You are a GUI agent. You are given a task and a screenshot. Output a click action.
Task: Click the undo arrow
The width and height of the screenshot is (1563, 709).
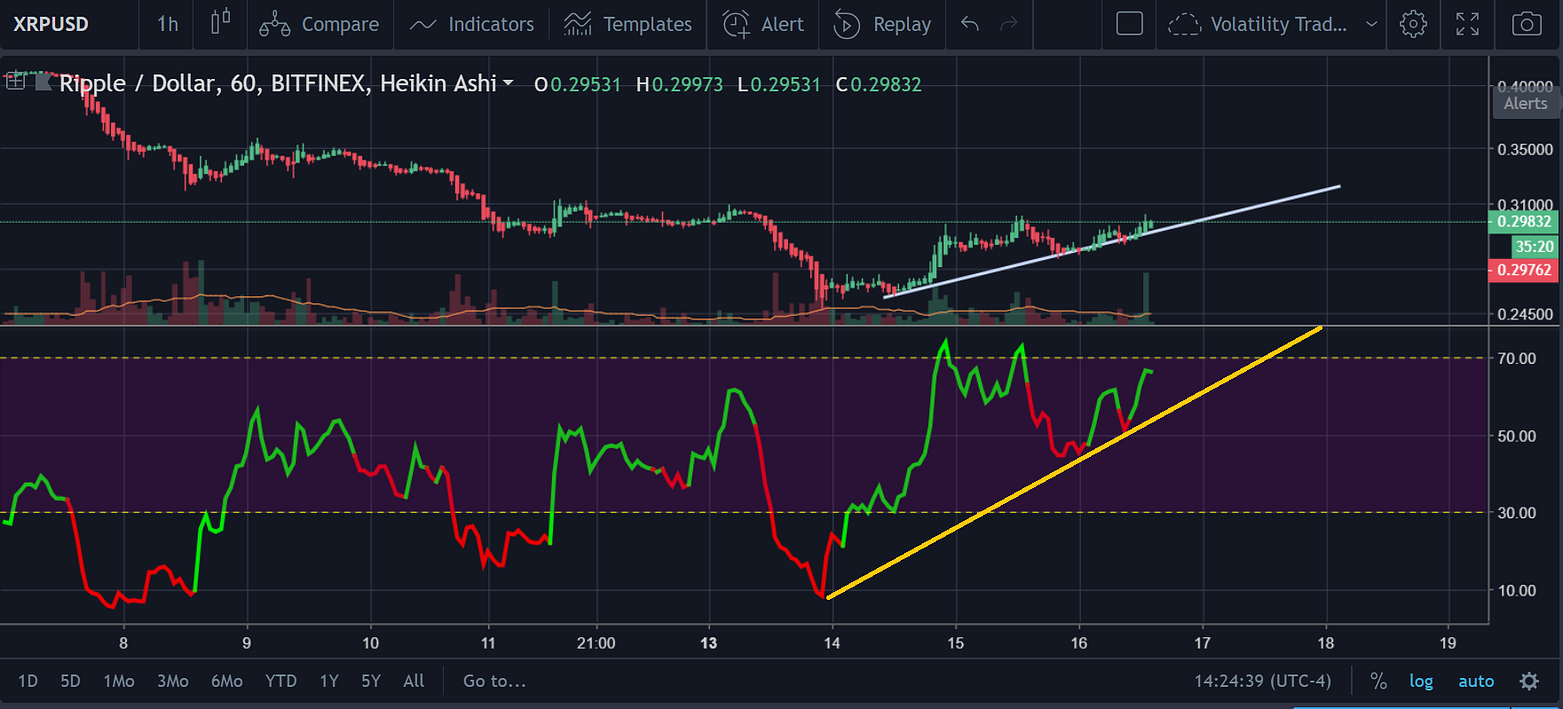969,24
